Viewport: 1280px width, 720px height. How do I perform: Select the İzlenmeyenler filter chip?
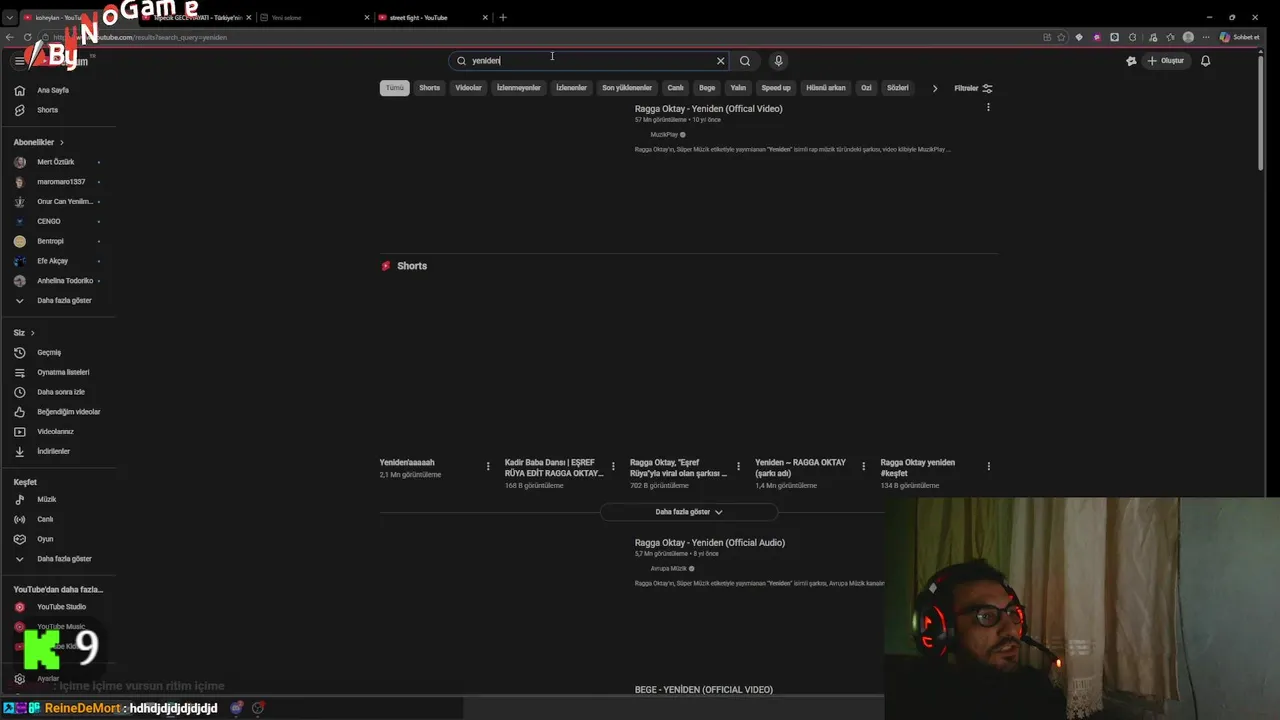[x=519, y=88]
